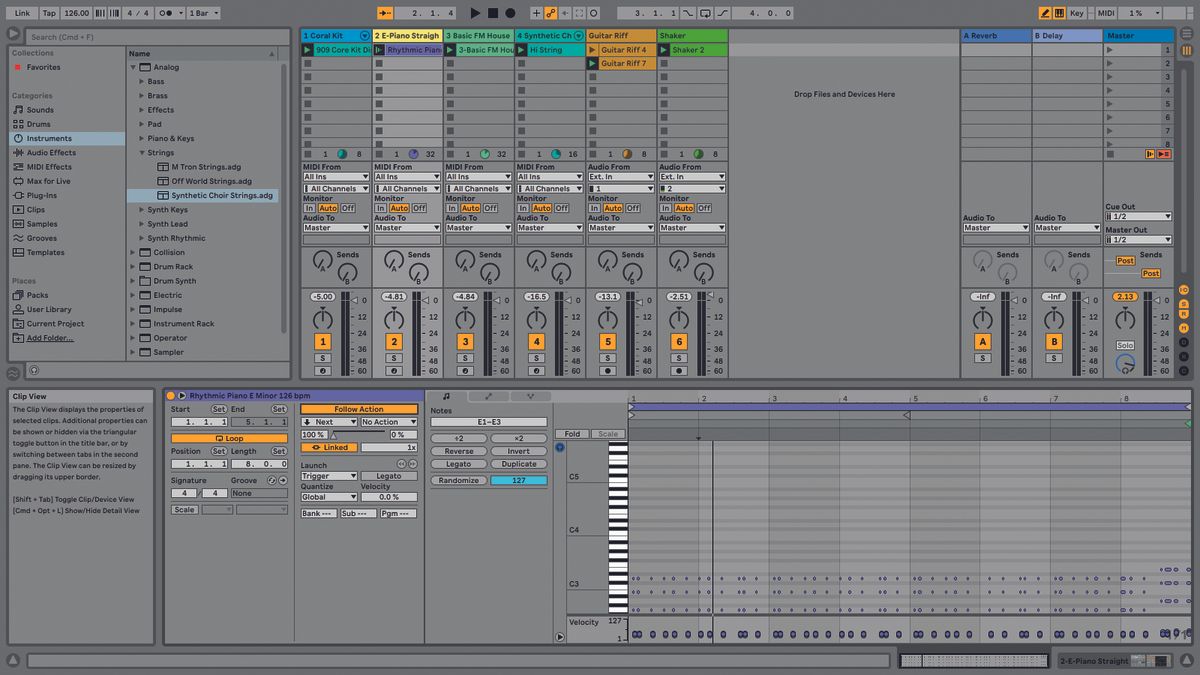Enter MIDI Map Mode
The width and height of the screenshot is (1200, 675).
[x=1106, y=13]
